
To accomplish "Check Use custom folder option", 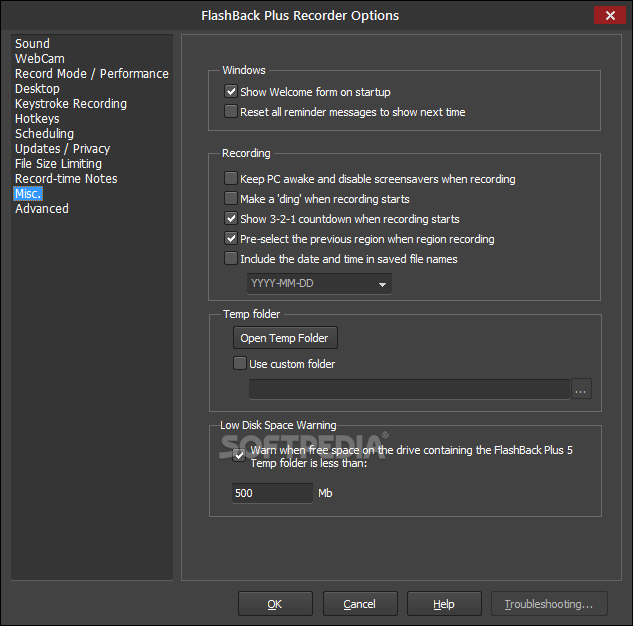I will pos(240,363).
